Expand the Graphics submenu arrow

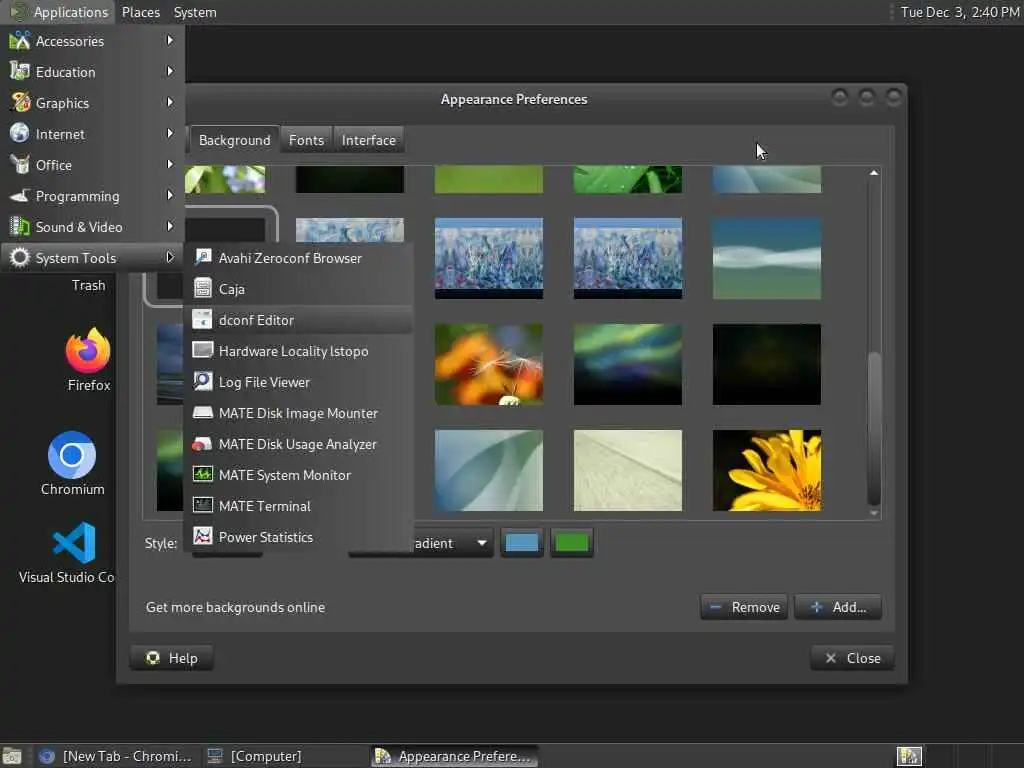click(170, 103)
